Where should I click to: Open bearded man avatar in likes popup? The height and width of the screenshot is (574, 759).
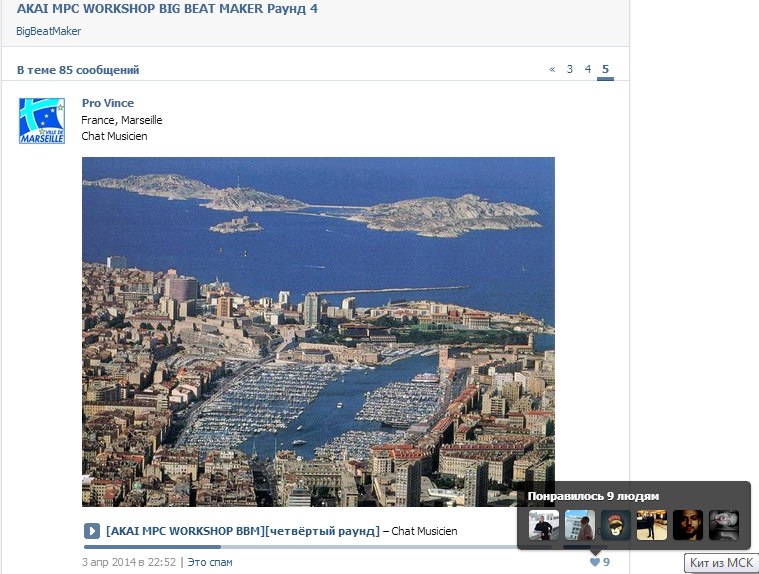pyautogui.click(x=688, y=525)
